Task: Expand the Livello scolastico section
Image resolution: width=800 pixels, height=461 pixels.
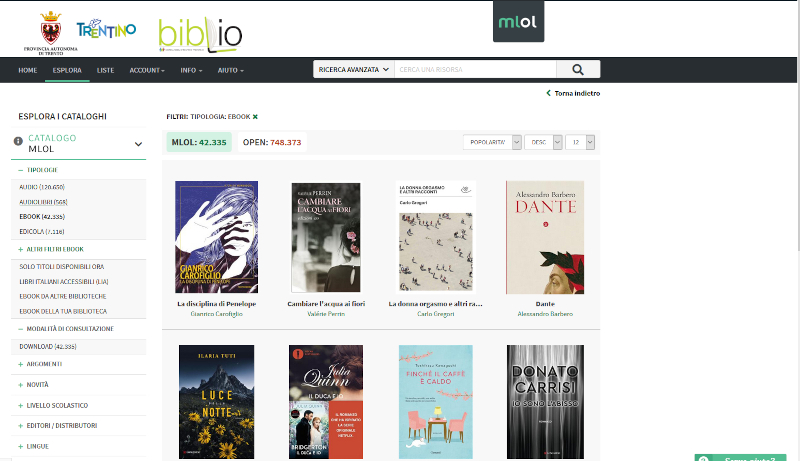Action: pyautogui.click(x=53, y=405)
